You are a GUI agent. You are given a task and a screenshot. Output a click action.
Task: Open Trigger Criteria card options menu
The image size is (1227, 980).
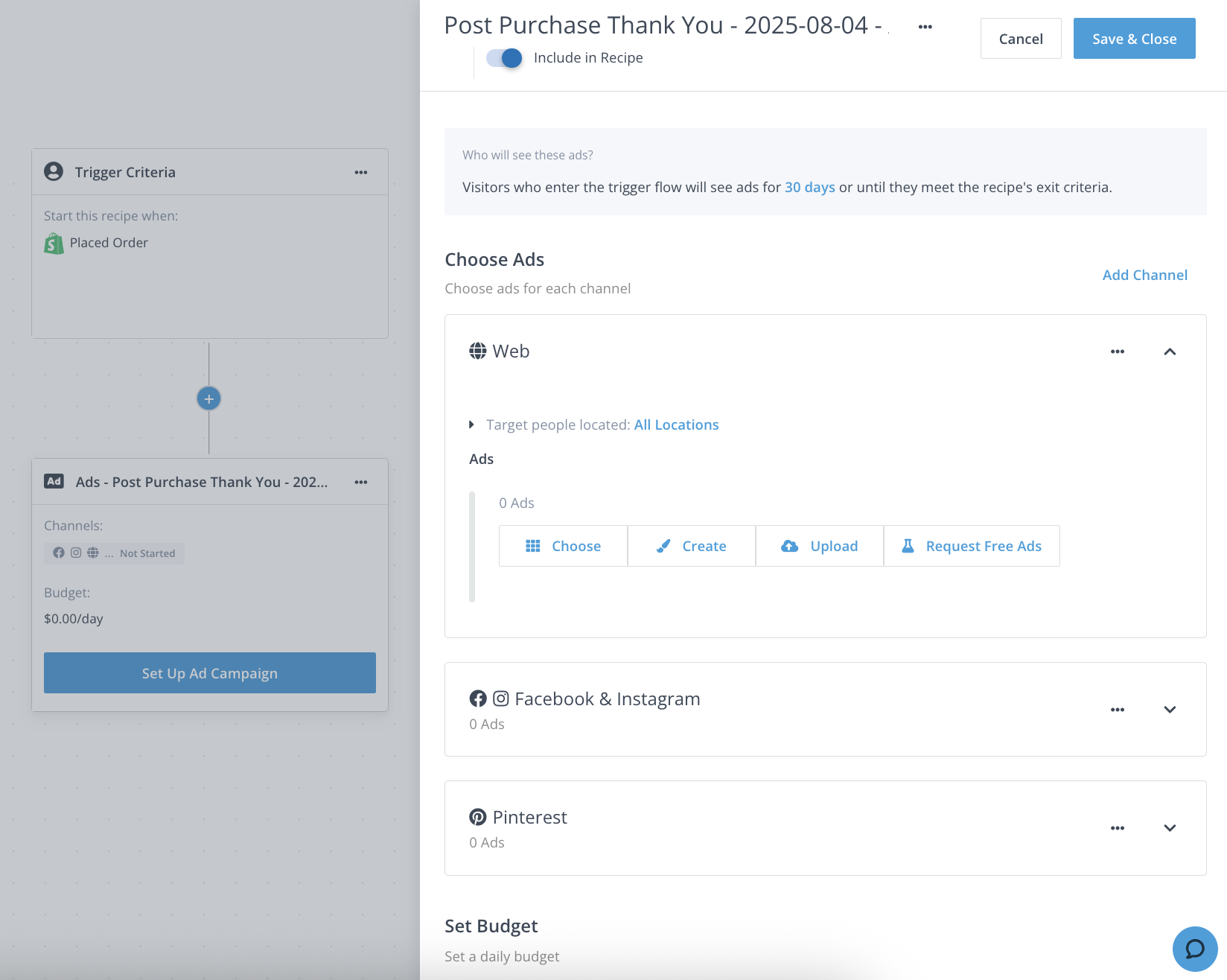pyautogui.click(x=361, y=173)
